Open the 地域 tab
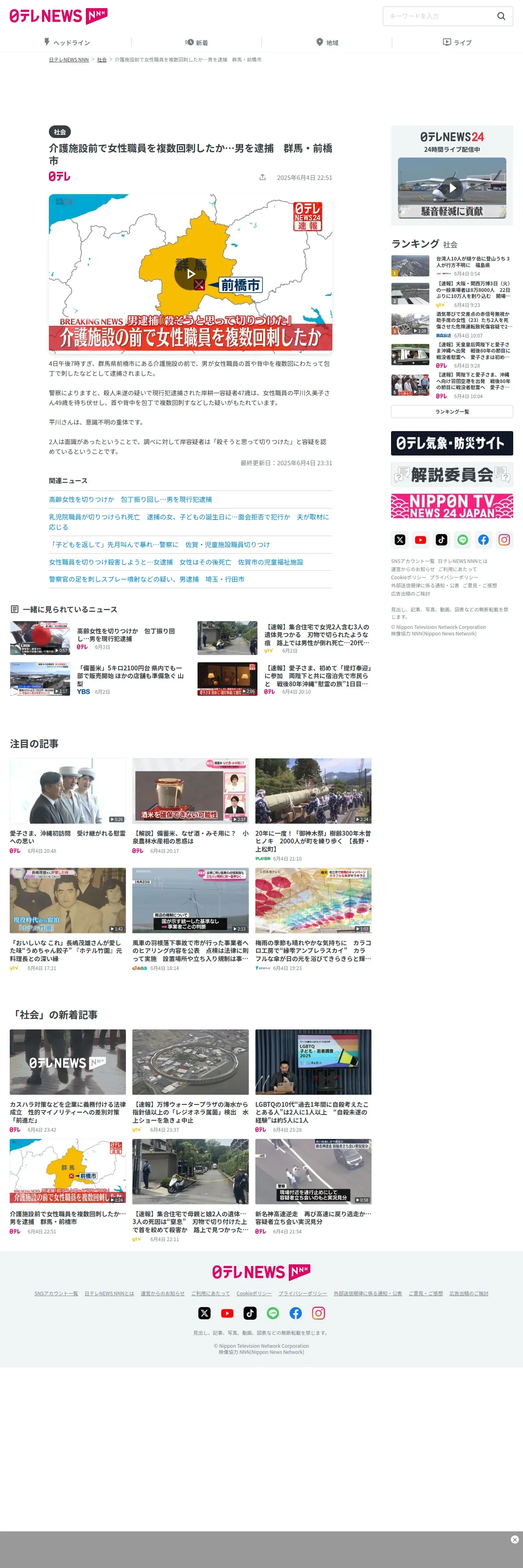 (x=327, y=43)
